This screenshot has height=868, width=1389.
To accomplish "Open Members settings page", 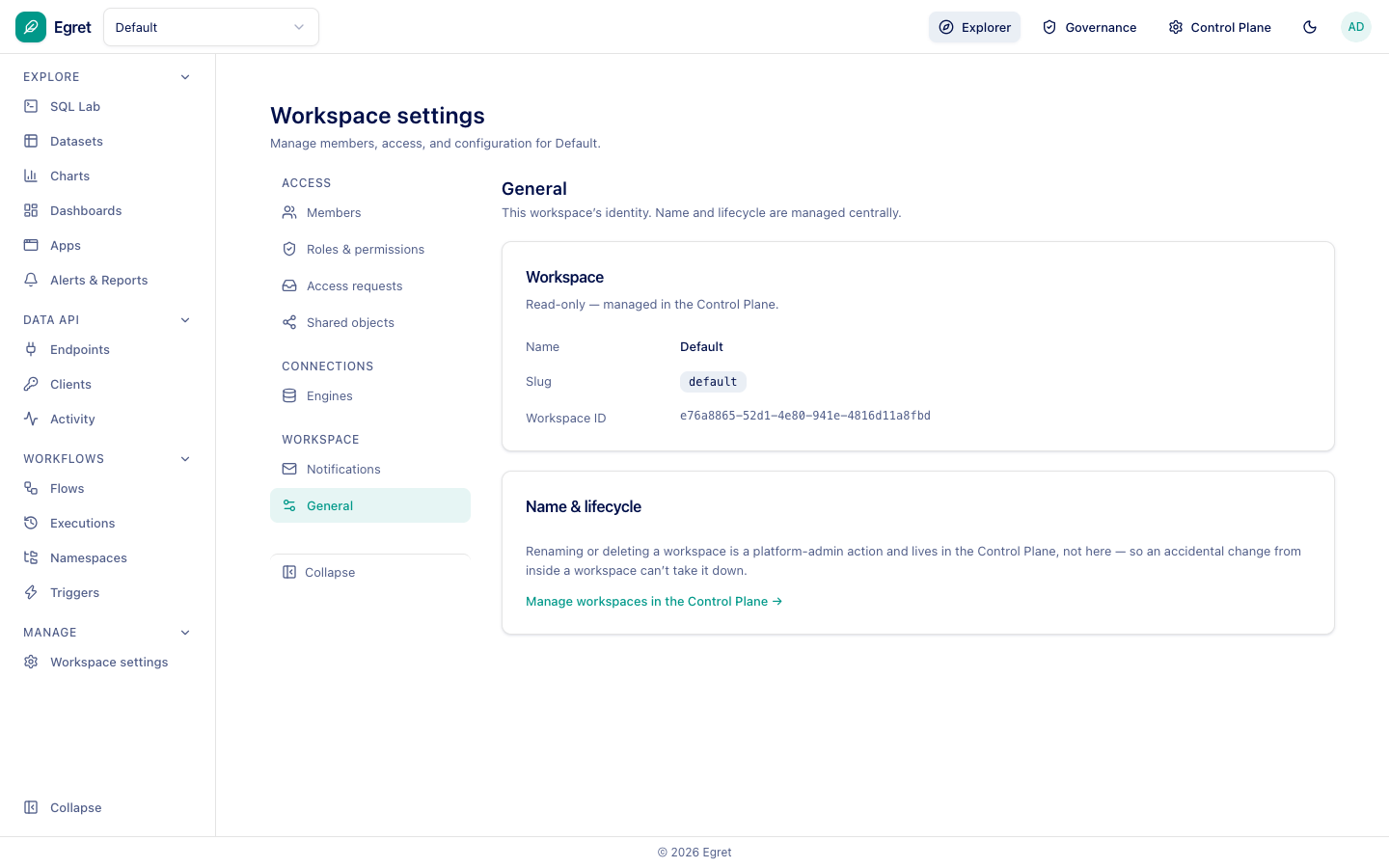I will pyautogui.click(x=370, y=213).
